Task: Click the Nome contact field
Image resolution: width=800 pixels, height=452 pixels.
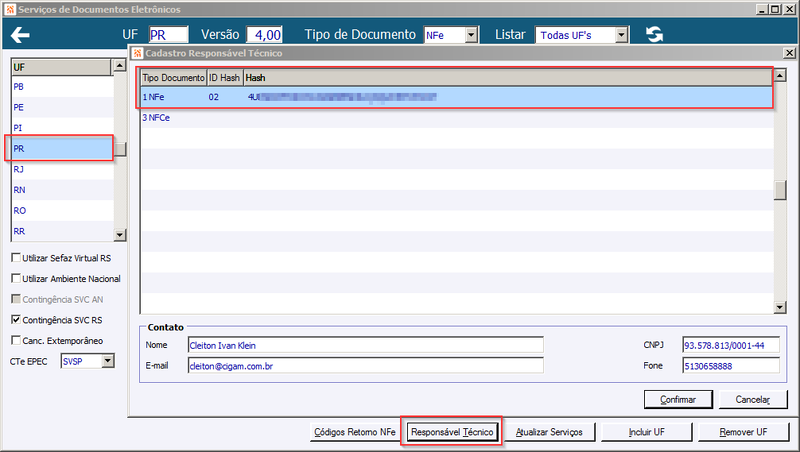Action: (x=365, y=345)
